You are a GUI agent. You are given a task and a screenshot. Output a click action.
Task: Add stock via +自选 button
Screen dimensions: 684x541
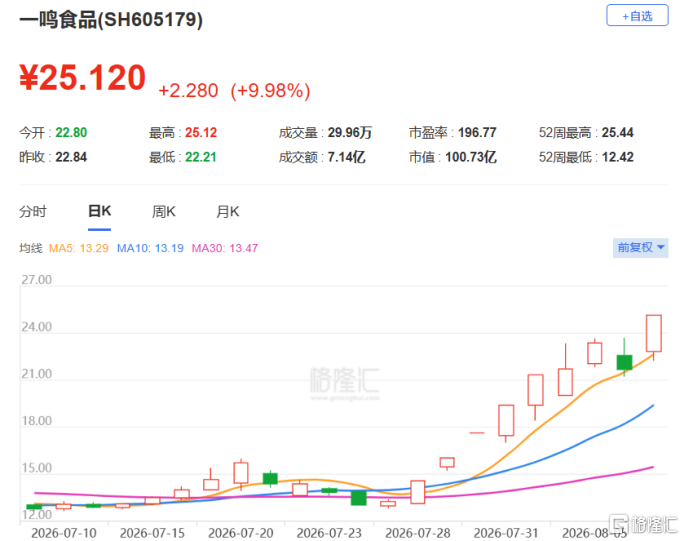tap(637, 16)
